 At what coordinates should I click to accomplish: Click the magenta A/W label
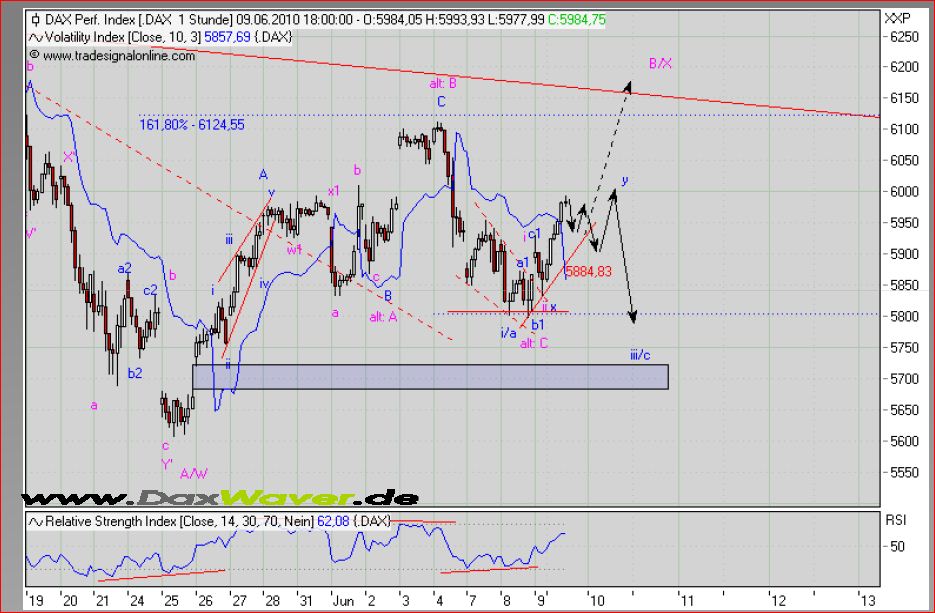pyautogui.click(x=194, y=474)
